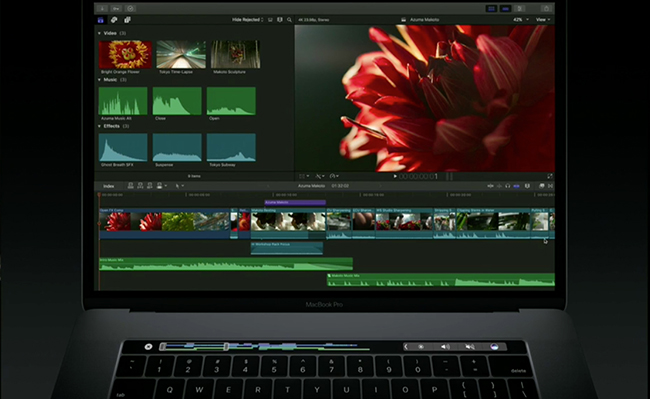Tap the Touch Bar close circle icon
Viewport: 650px width, 399px height.
tap(148, 346)
